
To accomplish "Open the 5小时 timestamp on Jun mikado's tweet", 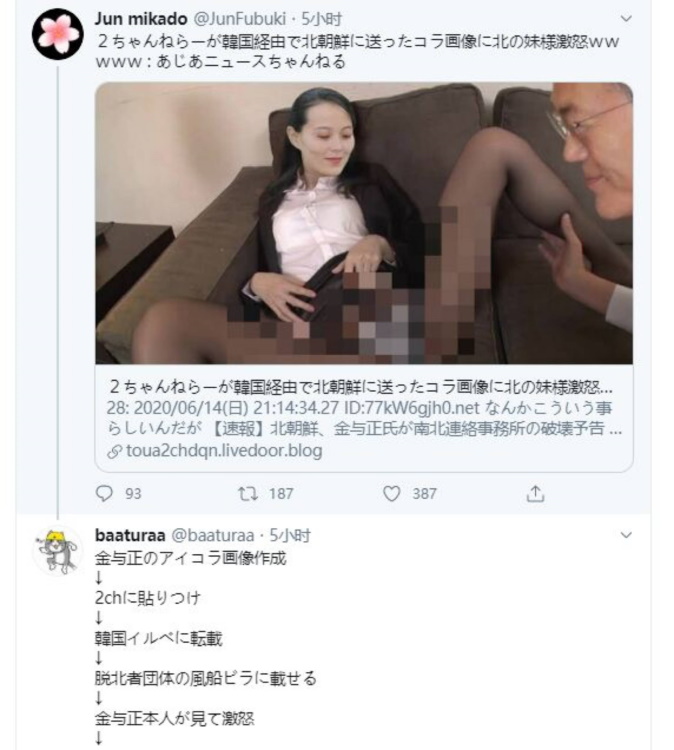I will [321, 19].
